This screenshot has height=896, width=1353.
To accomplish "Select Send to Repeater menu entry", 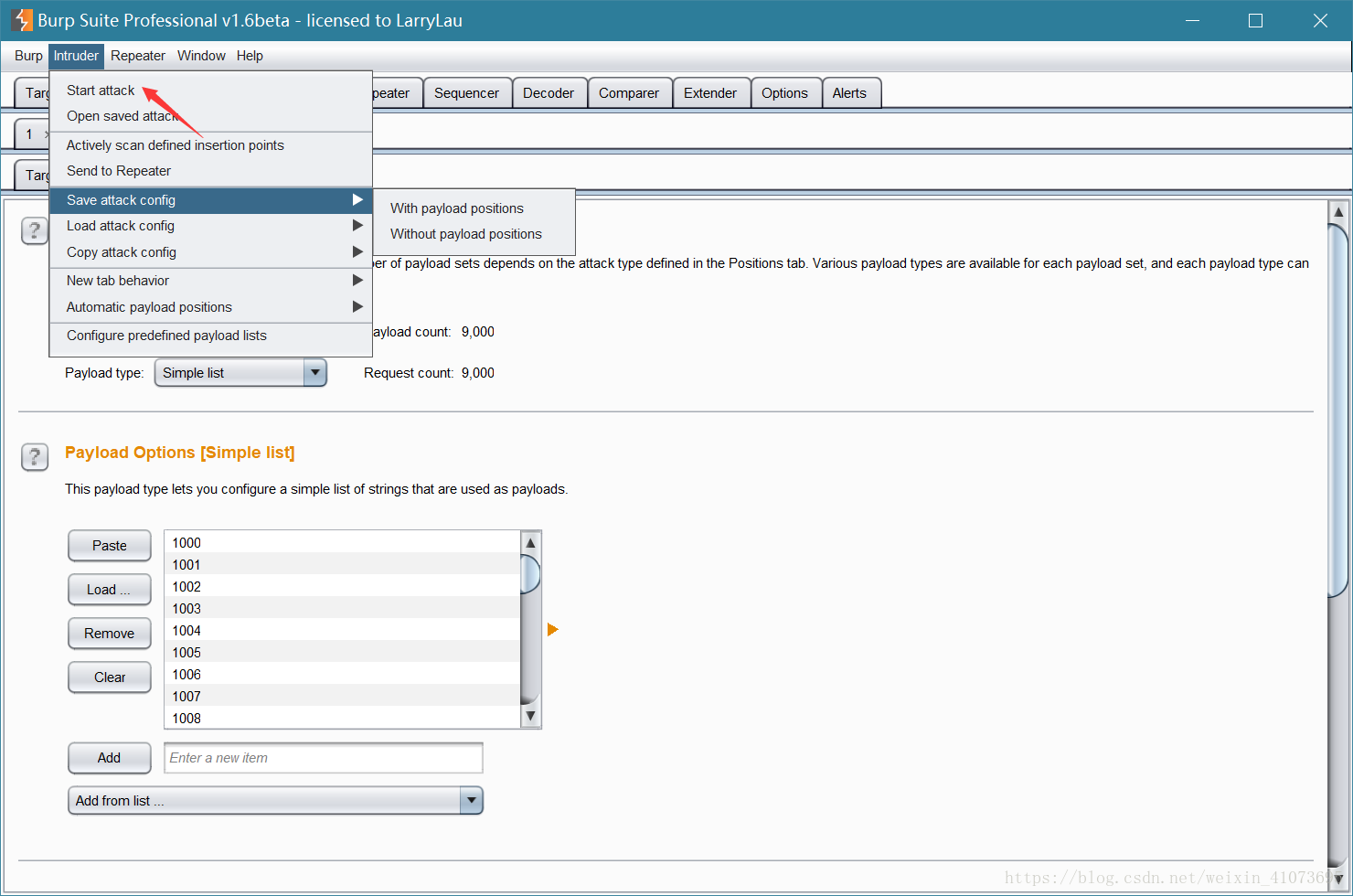I will pyautogui.click(x=210, y=171).
